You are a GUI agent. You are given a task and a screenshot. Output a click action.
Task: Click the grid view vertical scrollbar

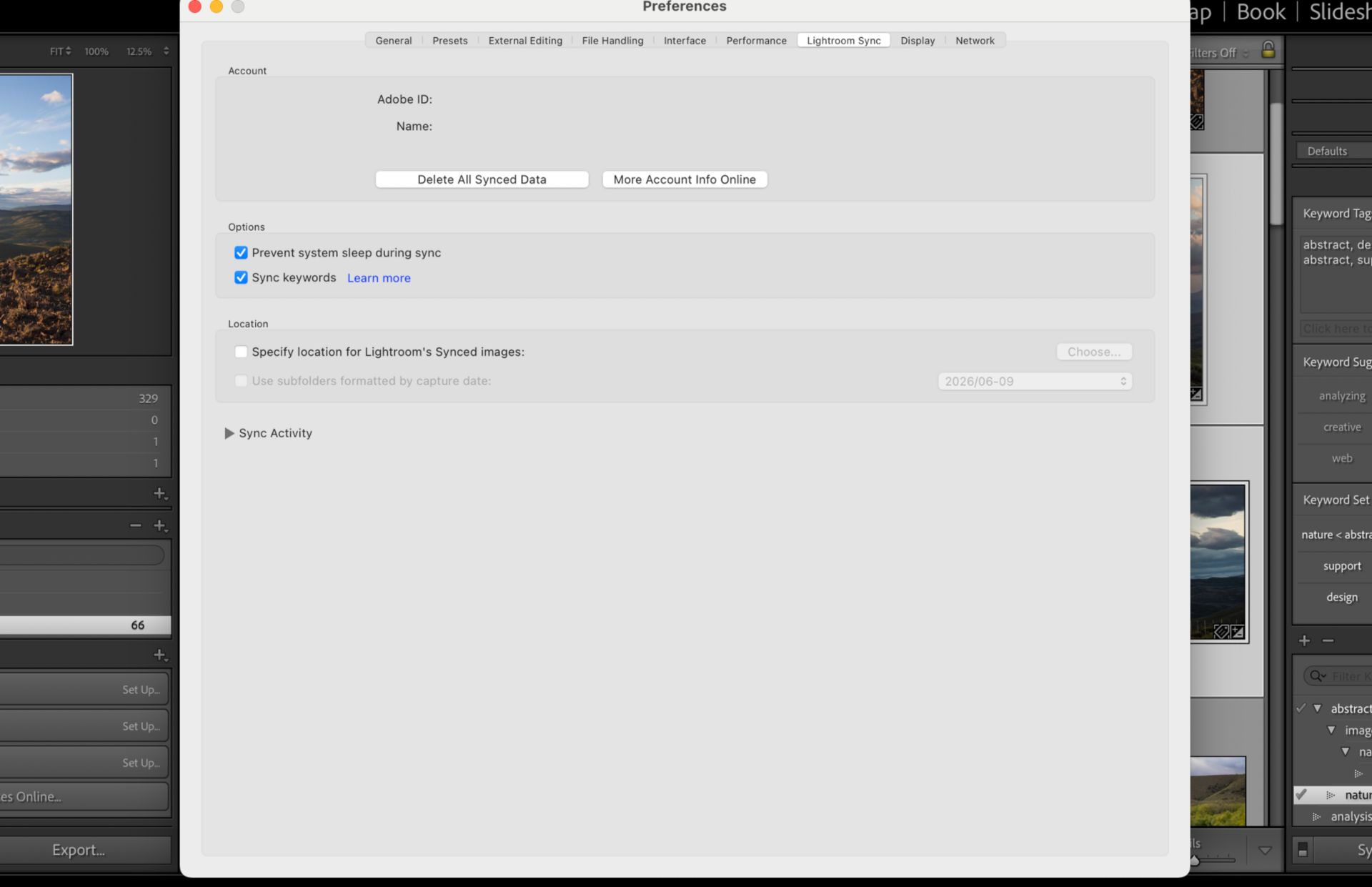pyautogui.click(x=1277, y=164)
